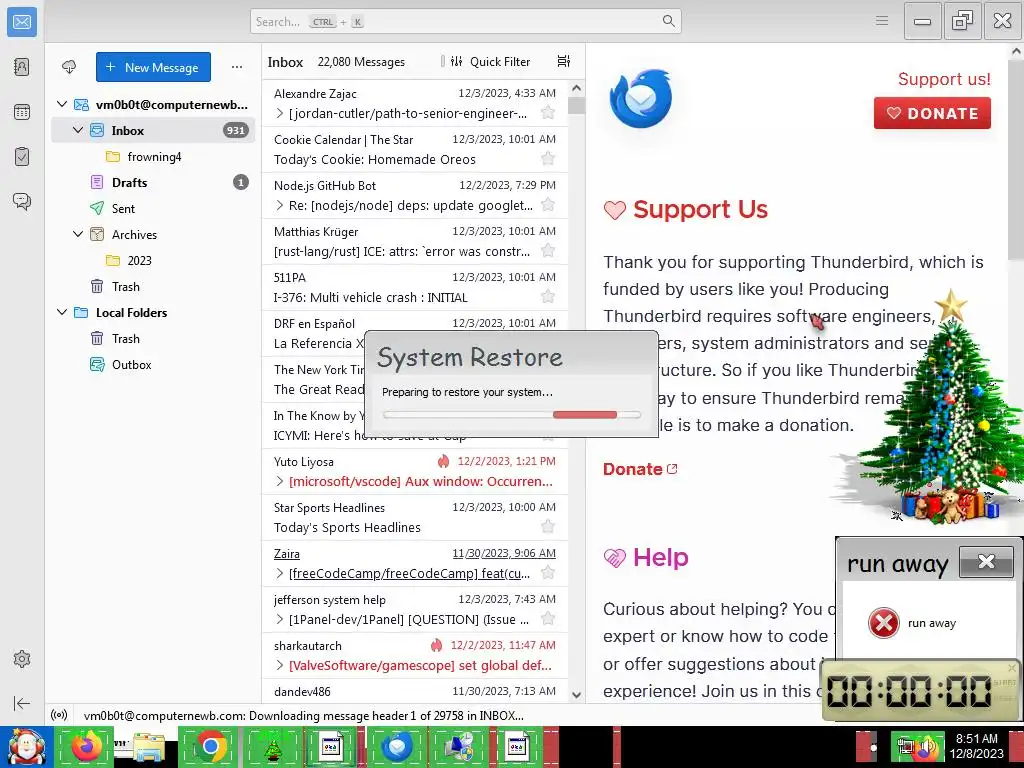Viewport: 1024px width, 768px height.
Task: Expand the jordan-cutler thread
Action: pyautogui.click(x=280, y=113)
